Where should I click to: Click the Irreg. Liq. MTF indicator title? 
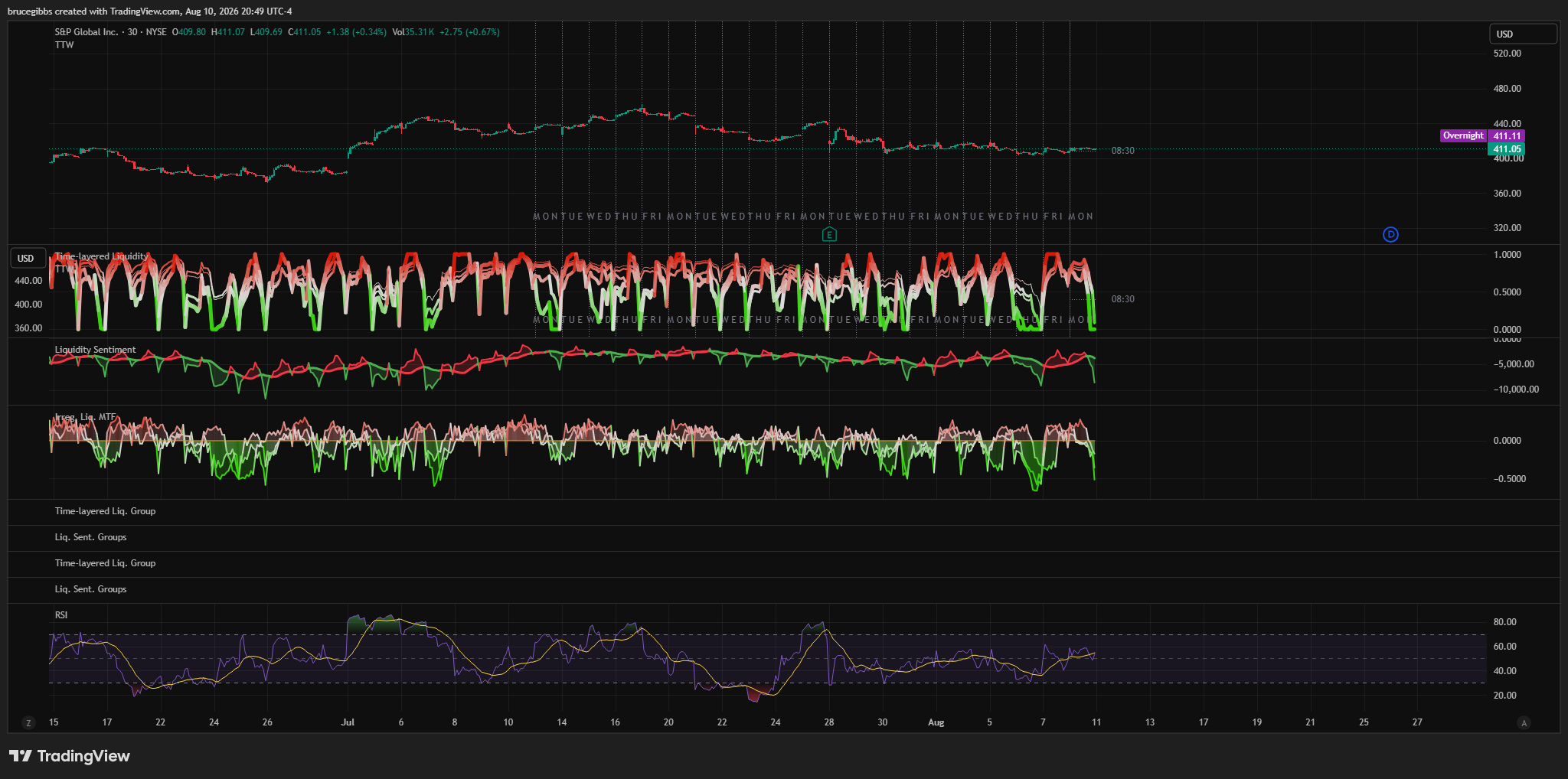tap(85, 417)
